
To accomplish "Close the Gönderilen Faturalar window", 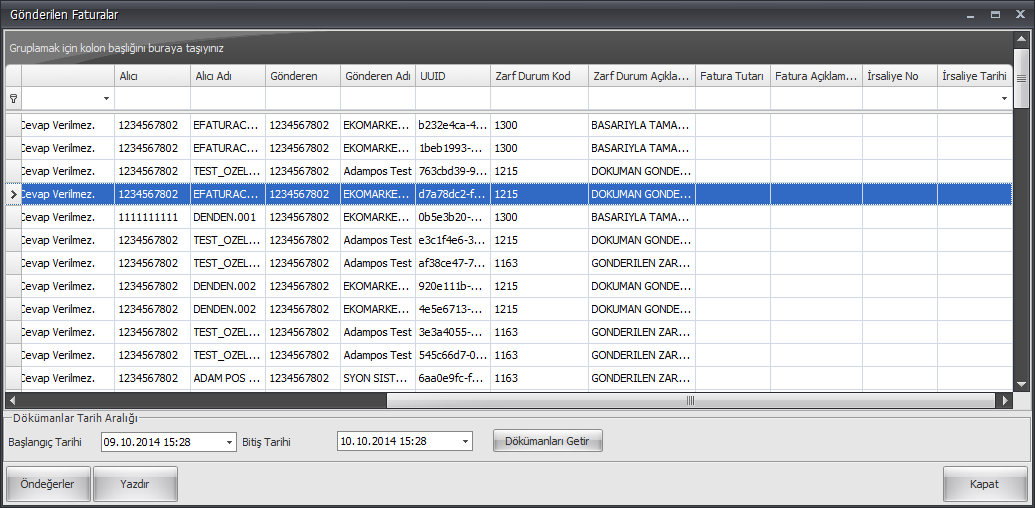I will [1020, 13].
